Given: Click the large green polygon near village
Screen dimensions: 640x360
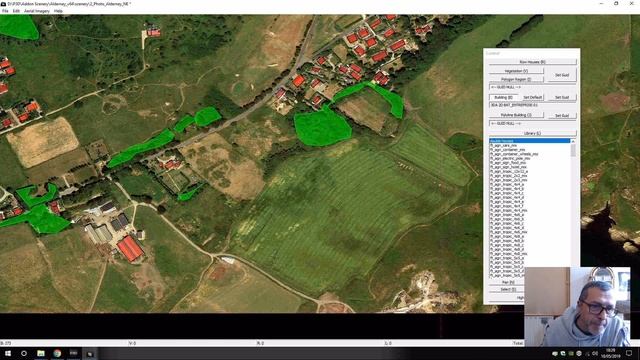Looking at the screenshot, I should click(x=322, y=127).
